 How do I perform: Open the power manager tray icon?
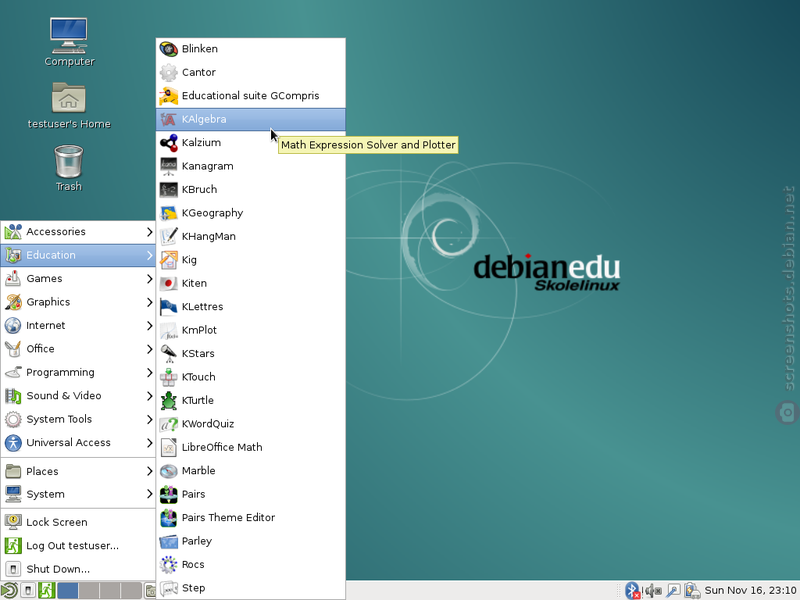[x=692, y=591]
